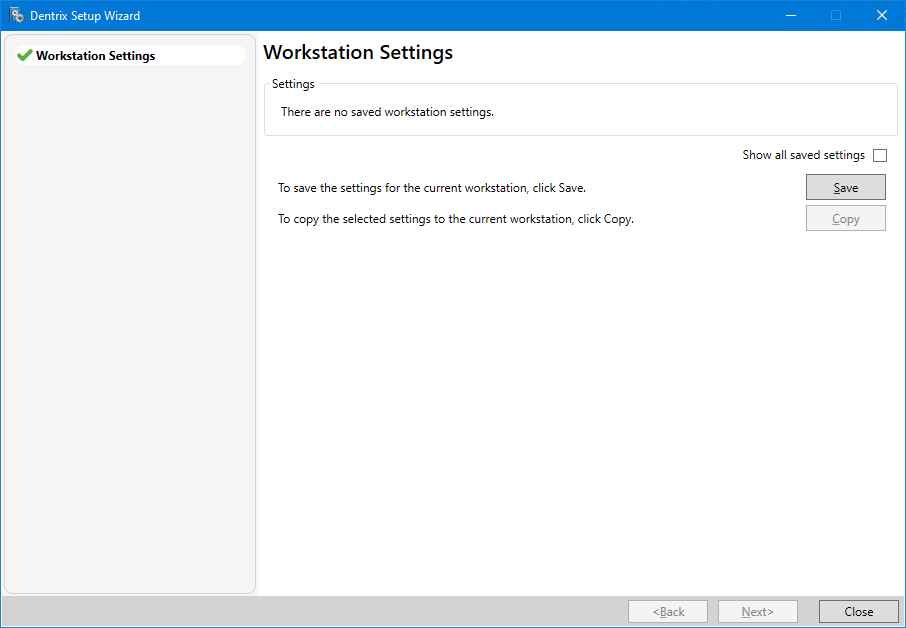This screenshot has height=628, width=906.
Task: Advance the wizard using the Next button
Action: 757,611
